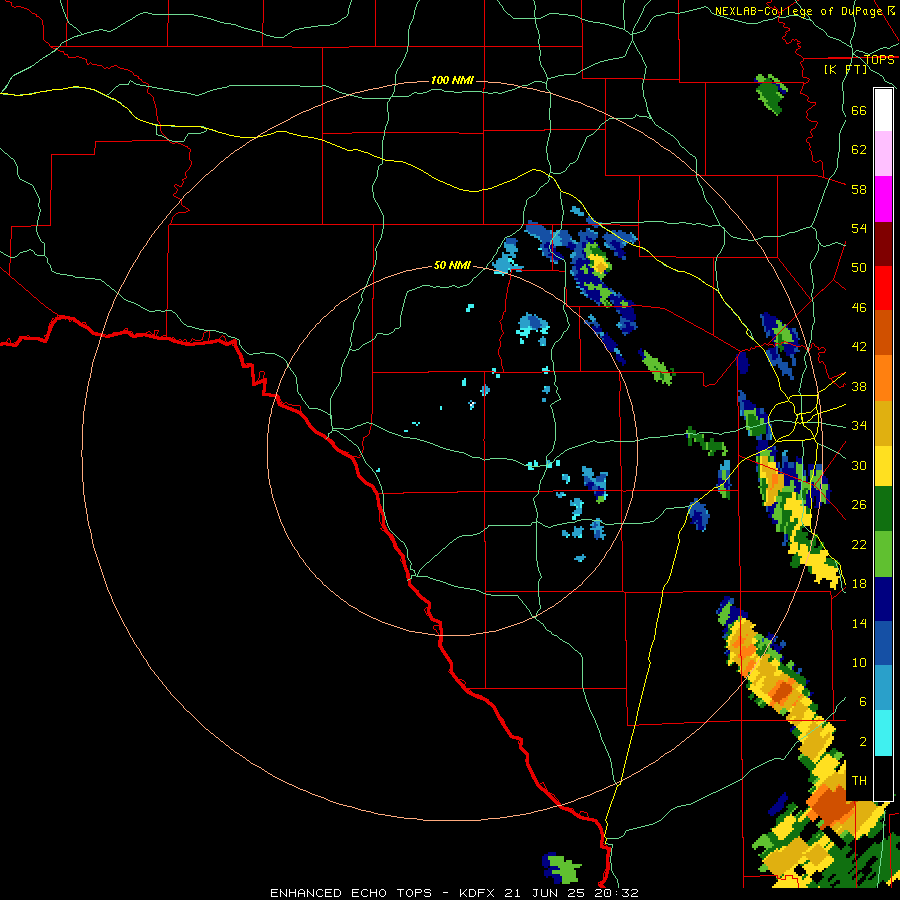The width and height of the screenshot is (900, 900).
Task: Click the magenta legend swatch
Action: (x=883, y=199)
